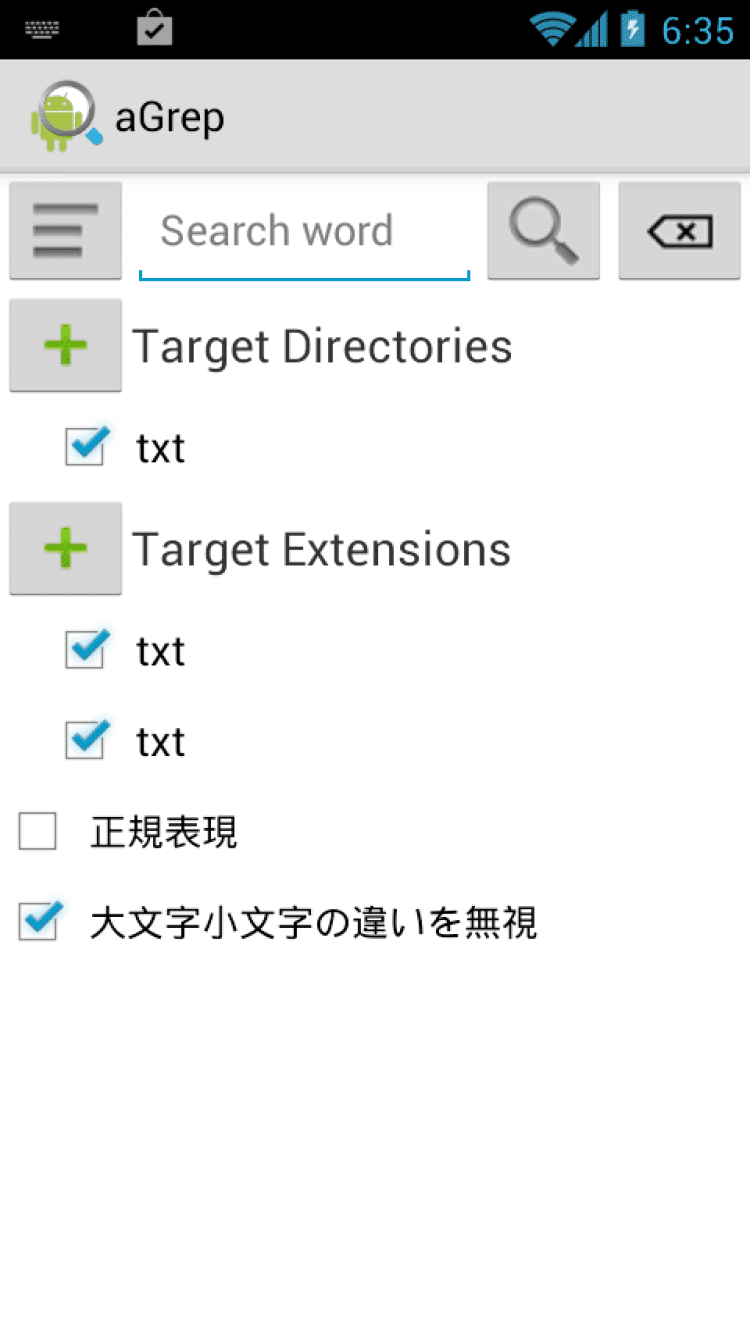Image resolution: width=750 pixels, height=1334 pixels.
Task: Tap the battery charging icon
Action: [x=632, y=28]
